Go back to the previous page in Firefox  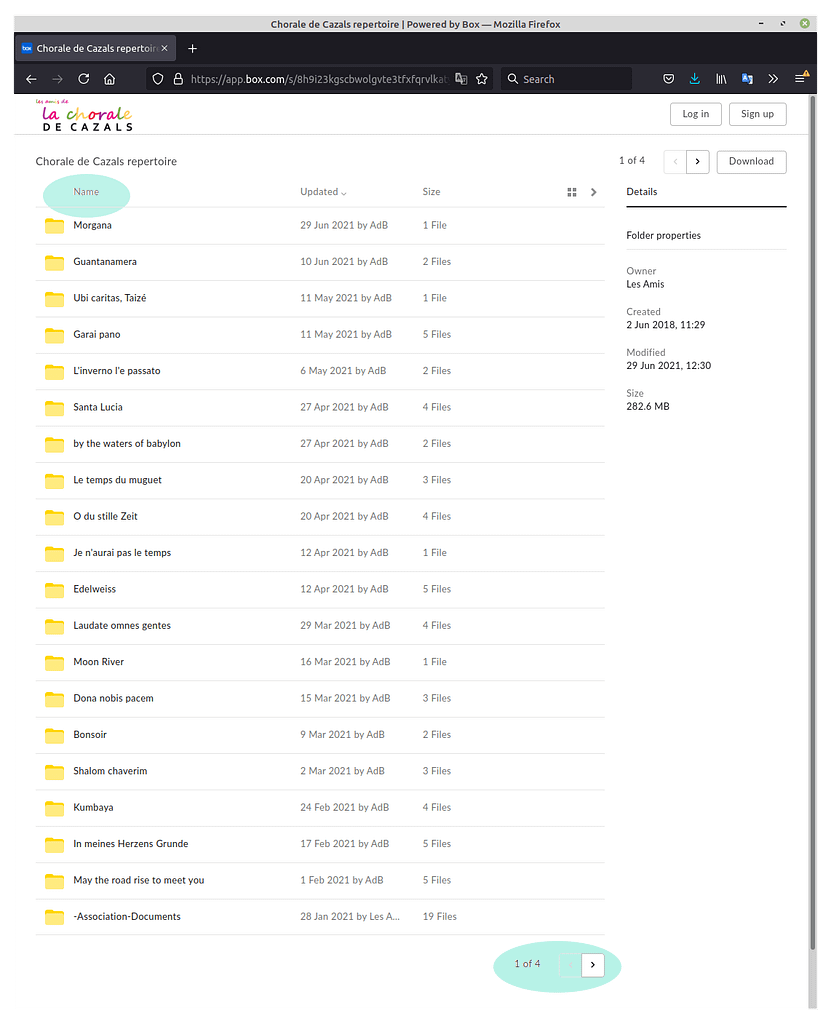tap(31, 79)
